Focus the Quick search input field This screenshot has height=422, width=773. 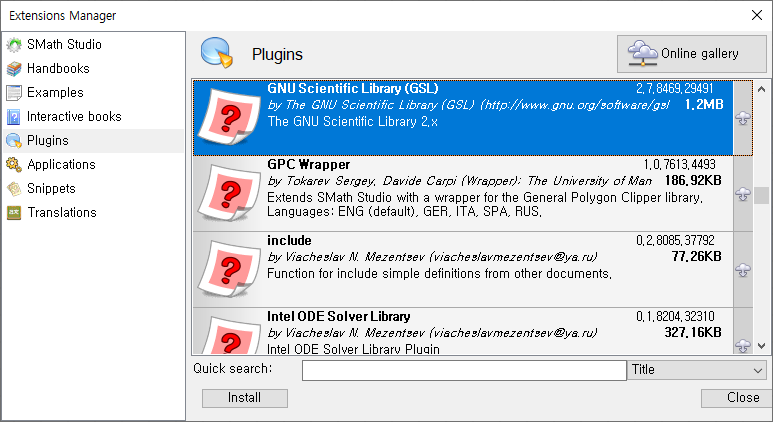[x=464, y=370]
